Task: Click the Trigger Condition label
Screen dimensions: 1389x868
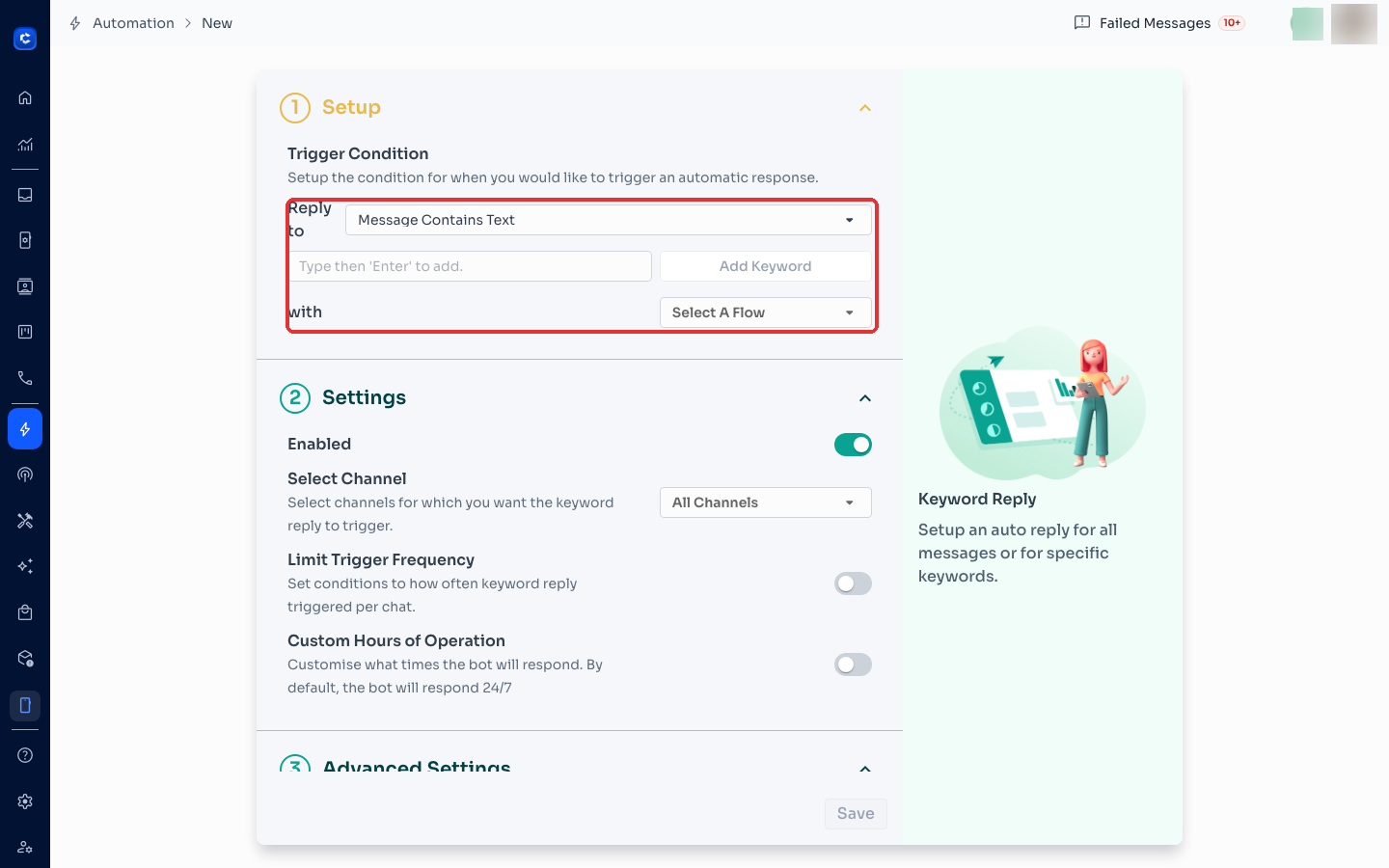Action: [x=358, y=153]
